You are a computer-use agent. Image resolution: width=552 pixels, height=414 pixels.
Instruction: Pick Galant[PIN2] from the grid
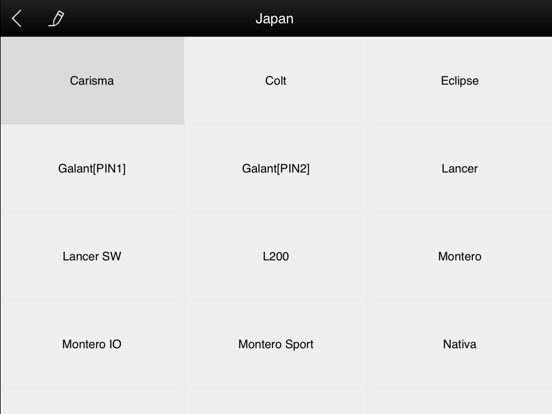tap(276, 169)
